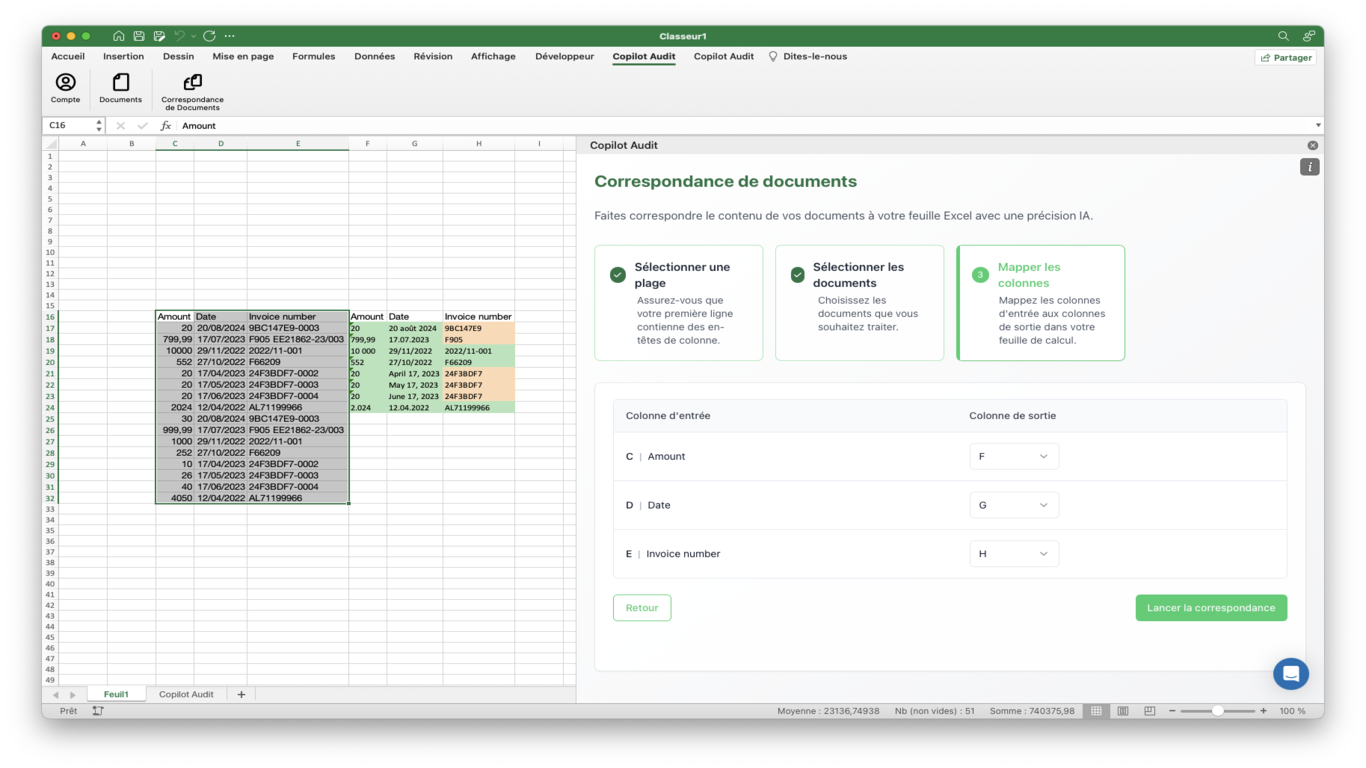Open the chat bubble support icon

[1291, 673]
